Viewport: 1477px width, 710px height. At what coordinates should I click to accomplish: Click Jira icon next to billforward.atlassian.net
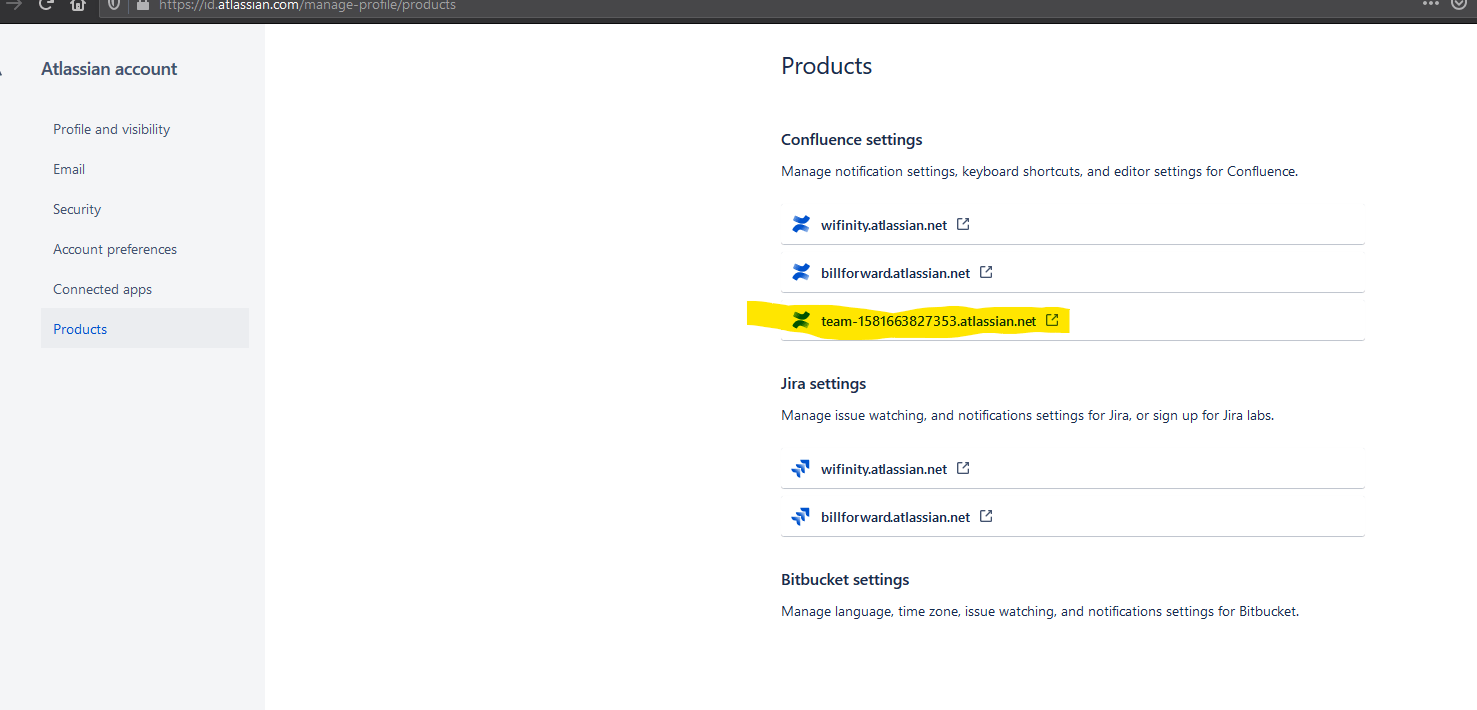(800, 517)
